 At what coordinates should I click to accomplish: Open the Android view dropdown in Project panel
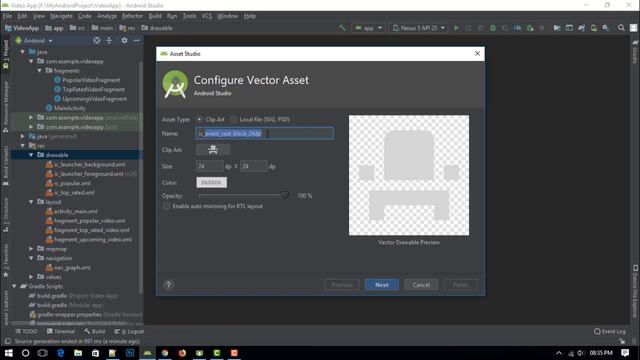click(34, 40)
